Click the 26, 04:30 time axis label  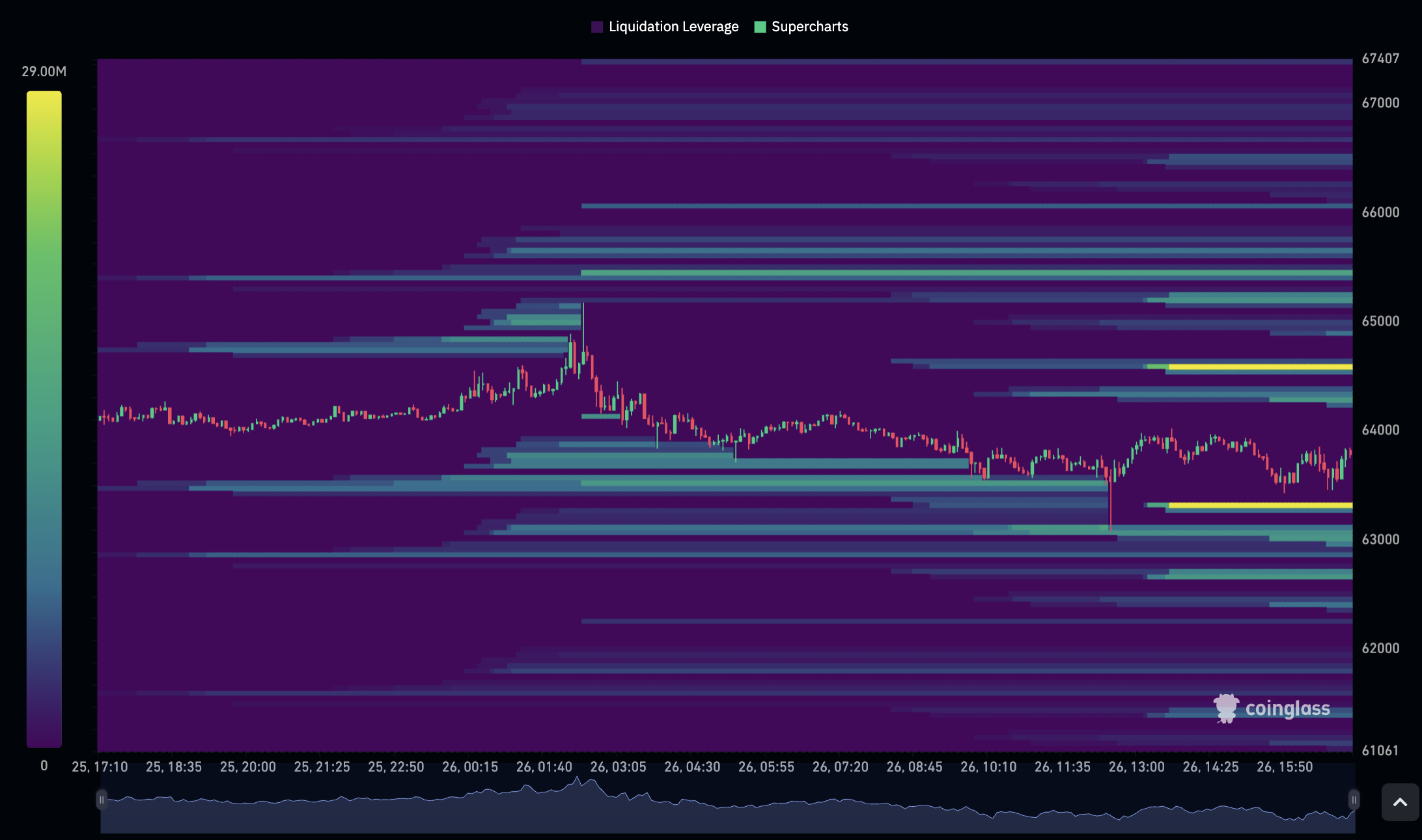pyautogui.click(x=692, y=767)
